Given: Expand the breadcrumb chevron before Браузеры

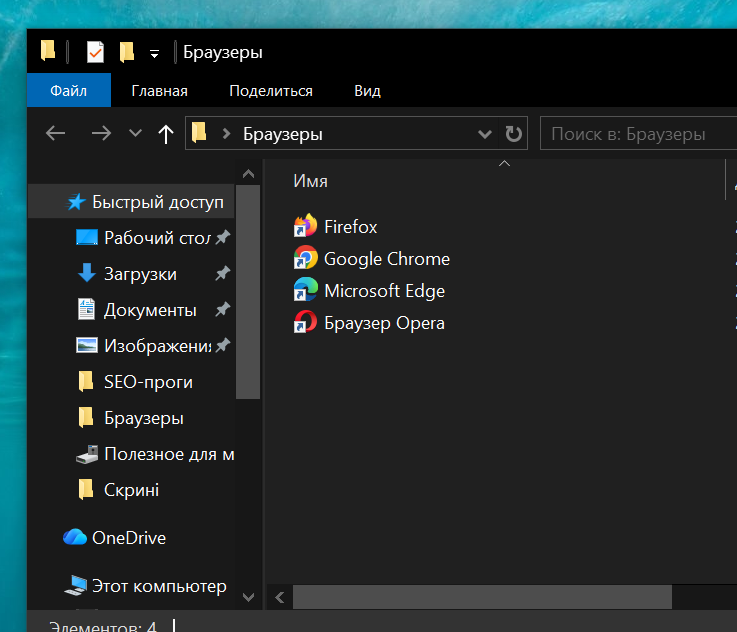Looking at the screenshot, I should coord(226,134).
